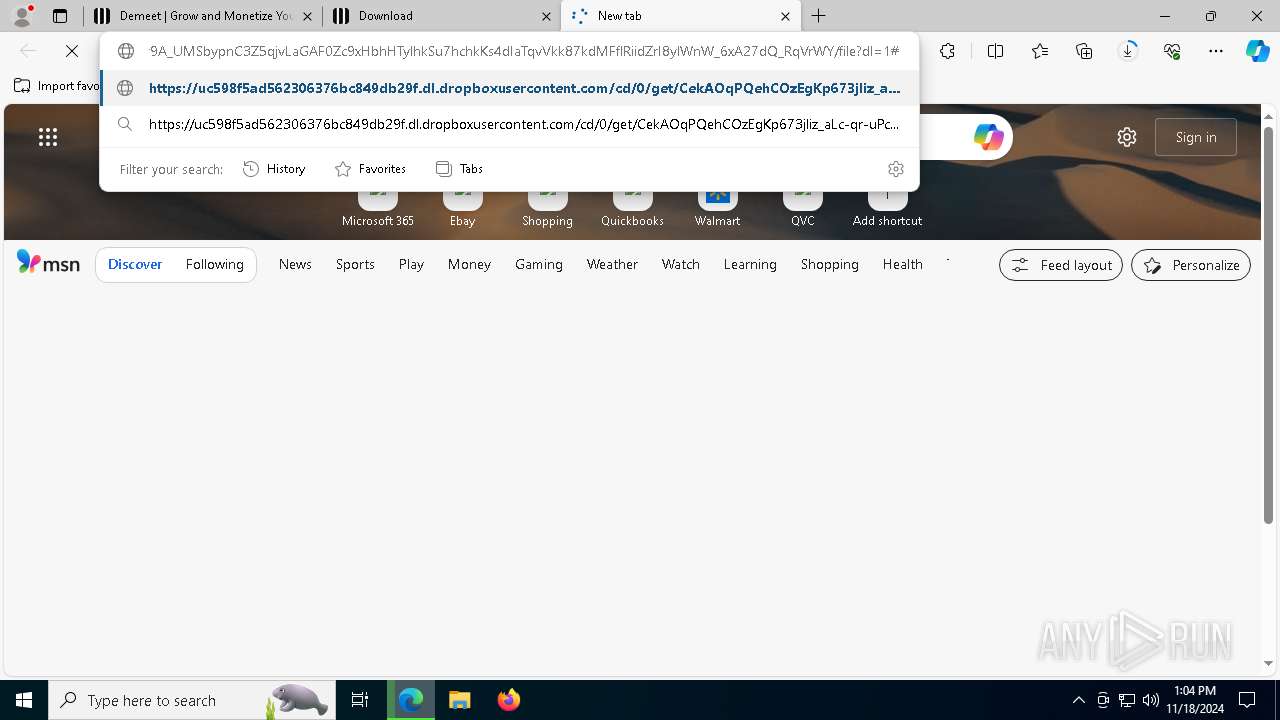Stop loading the page

click(72, 50)
